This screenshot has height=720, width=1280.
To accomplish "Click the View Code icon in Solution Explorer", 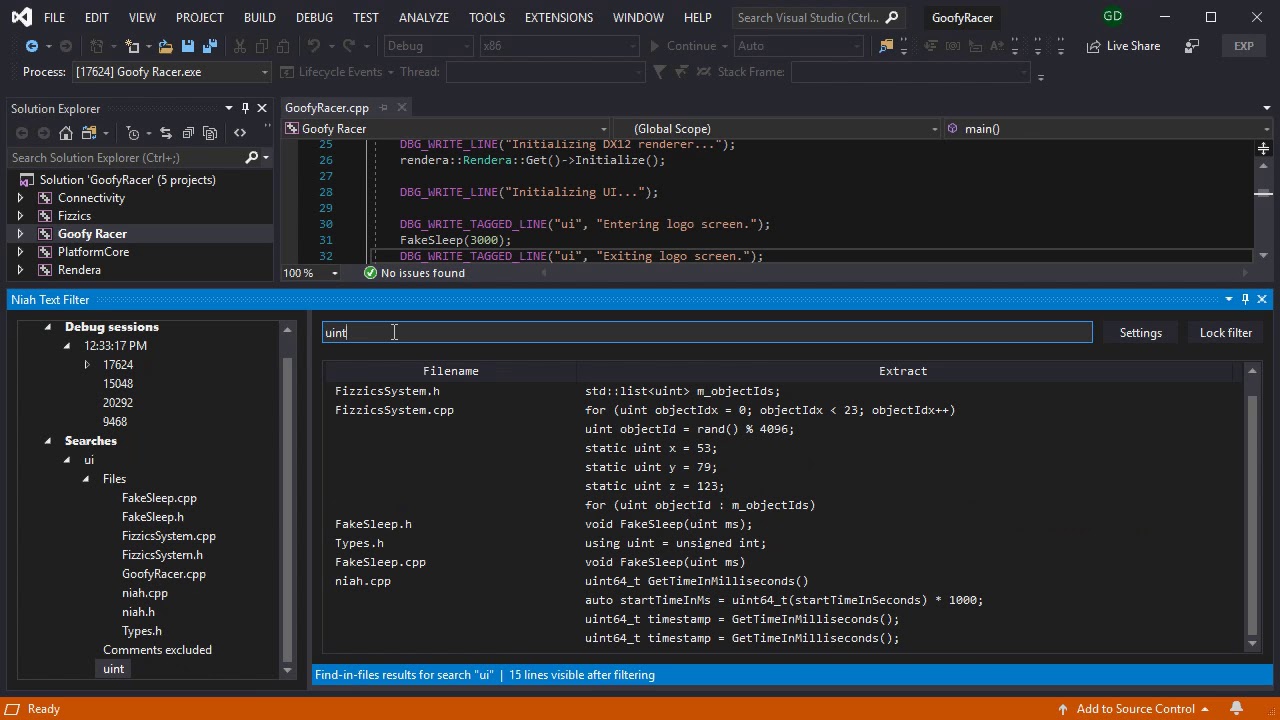I will (240, 133).
